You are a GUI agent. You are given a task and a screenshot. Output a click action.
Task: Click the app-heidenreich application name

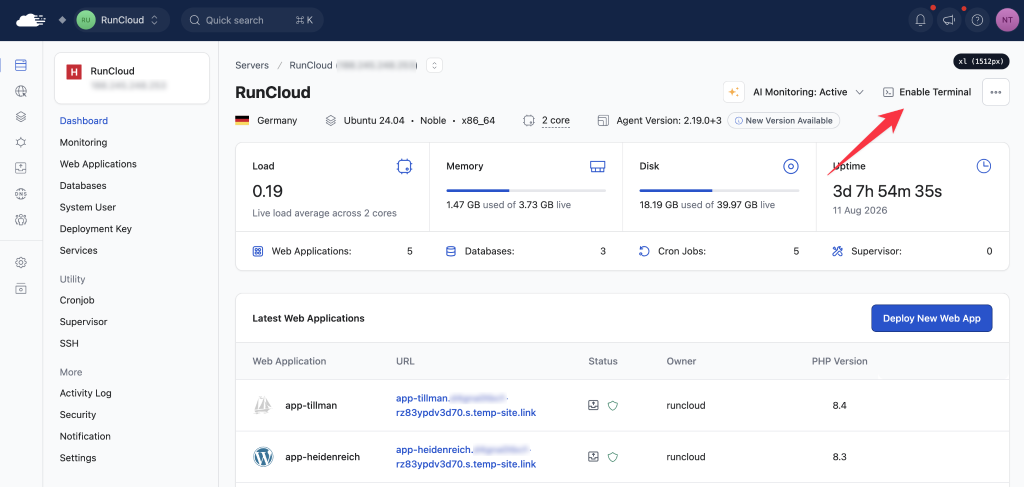(323, 457)
